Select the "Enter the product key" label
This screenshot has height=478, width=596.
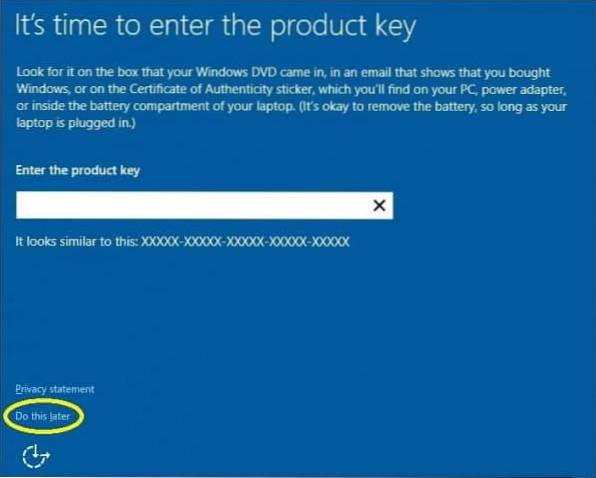coord(78,170)
